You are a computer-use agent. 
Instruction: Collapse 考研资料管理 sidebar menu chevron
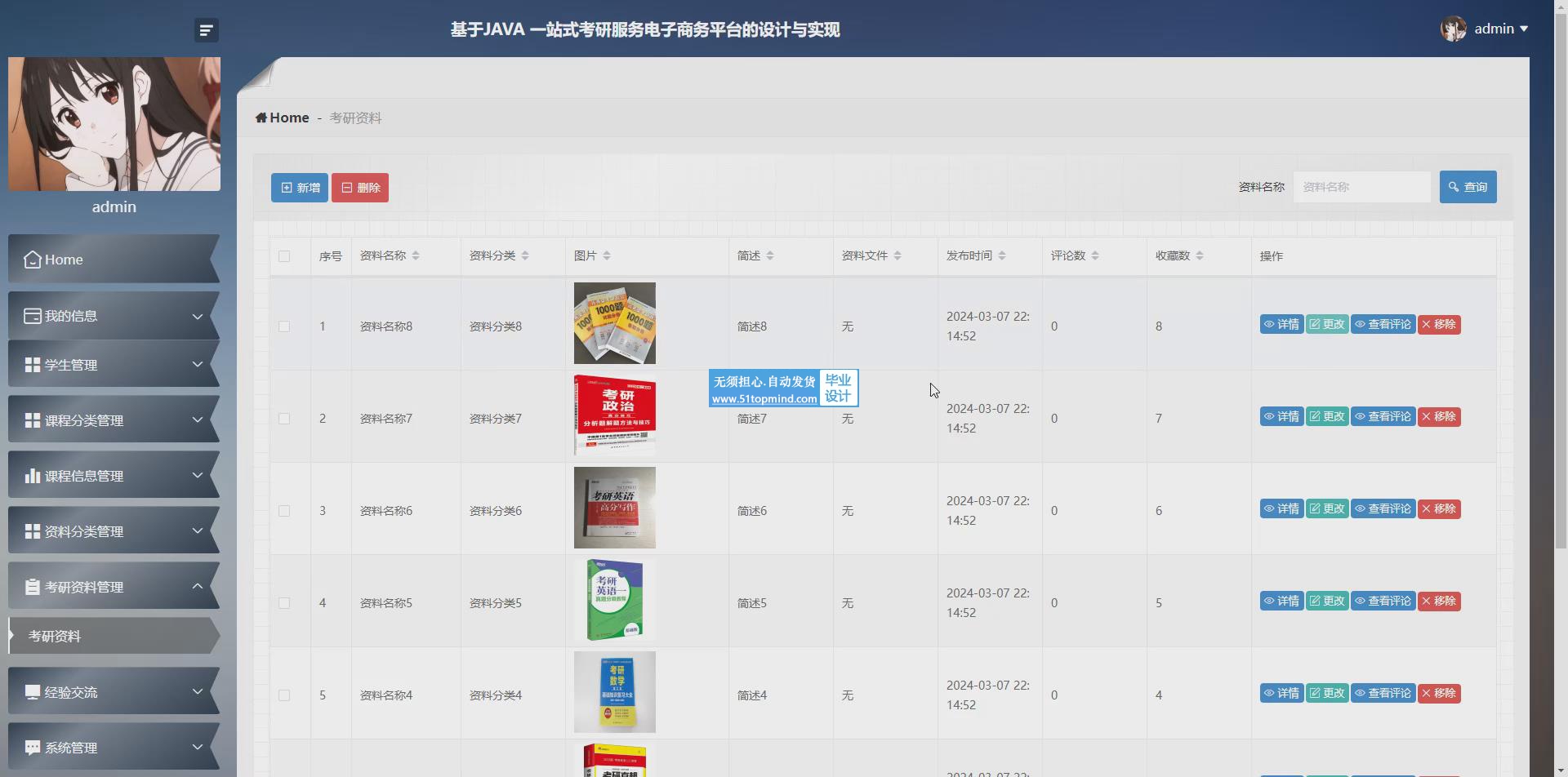(x=197, y=587)
